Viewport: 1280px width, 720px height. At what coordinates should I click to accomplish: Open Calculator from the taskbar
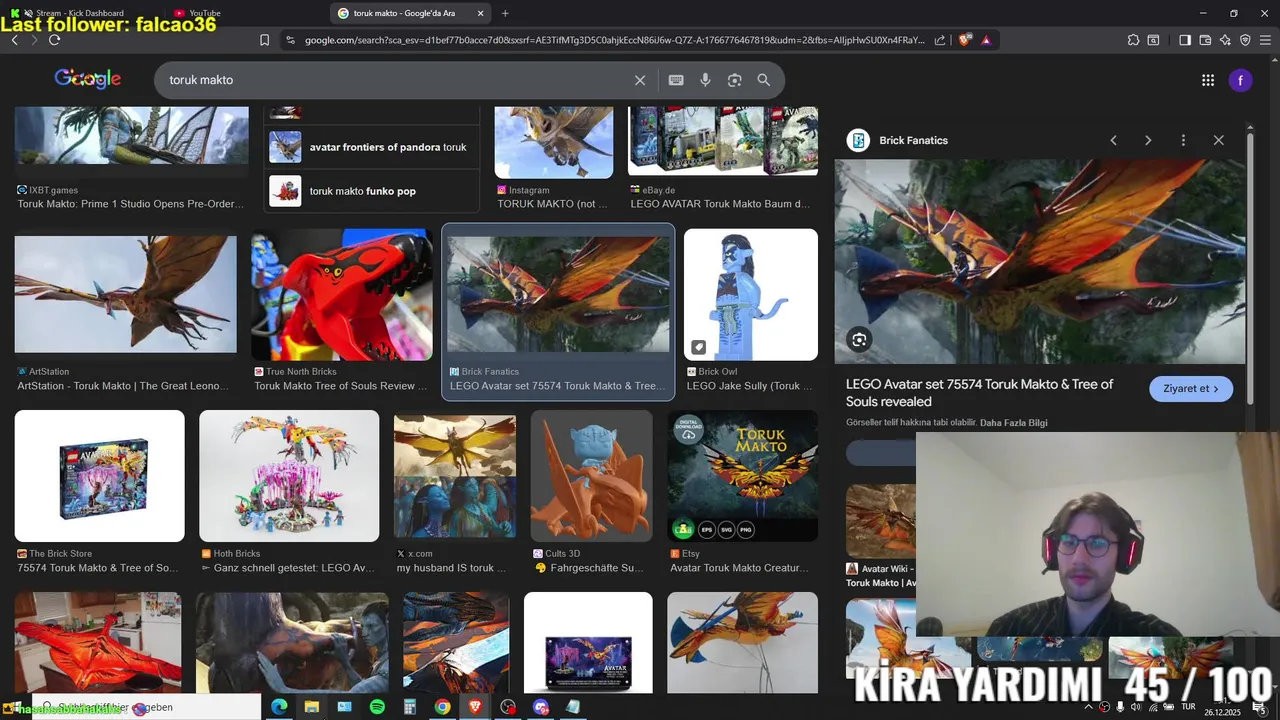pyautogui.click(x=409, y=707)
